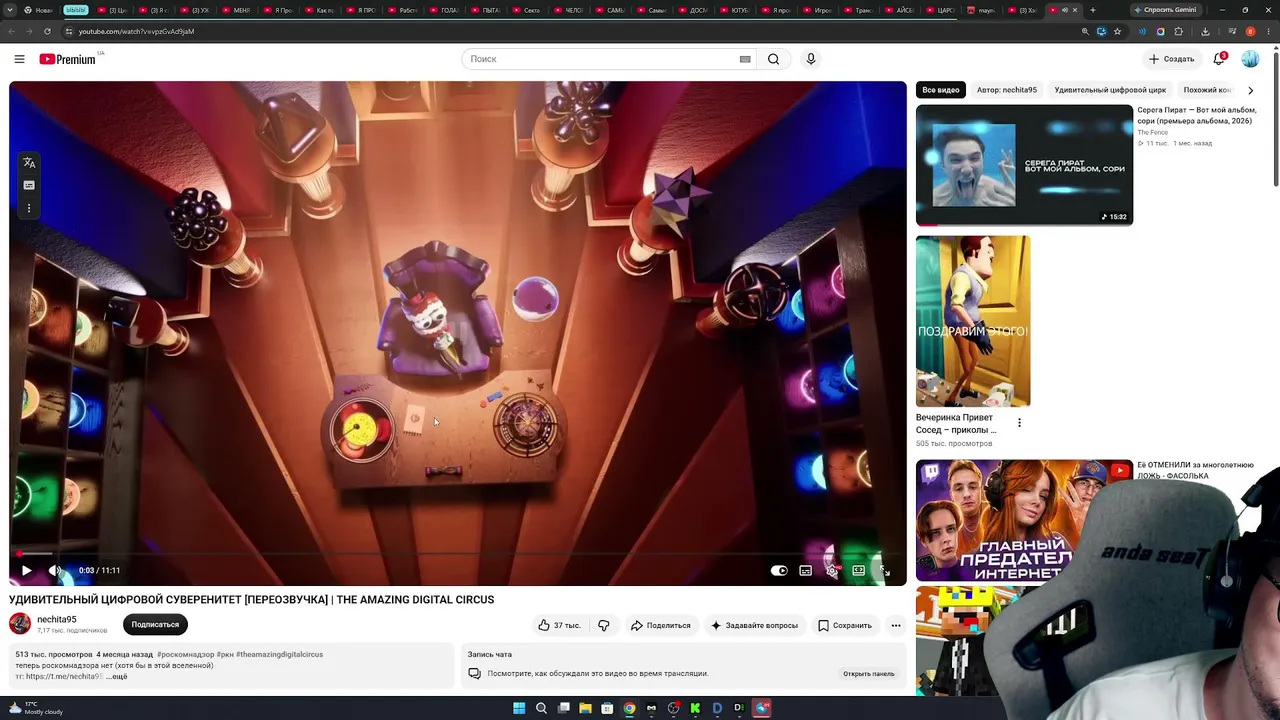Click the Поделиться share button
The height and width of the screenshot is (720, 1280).
(661, 625)
